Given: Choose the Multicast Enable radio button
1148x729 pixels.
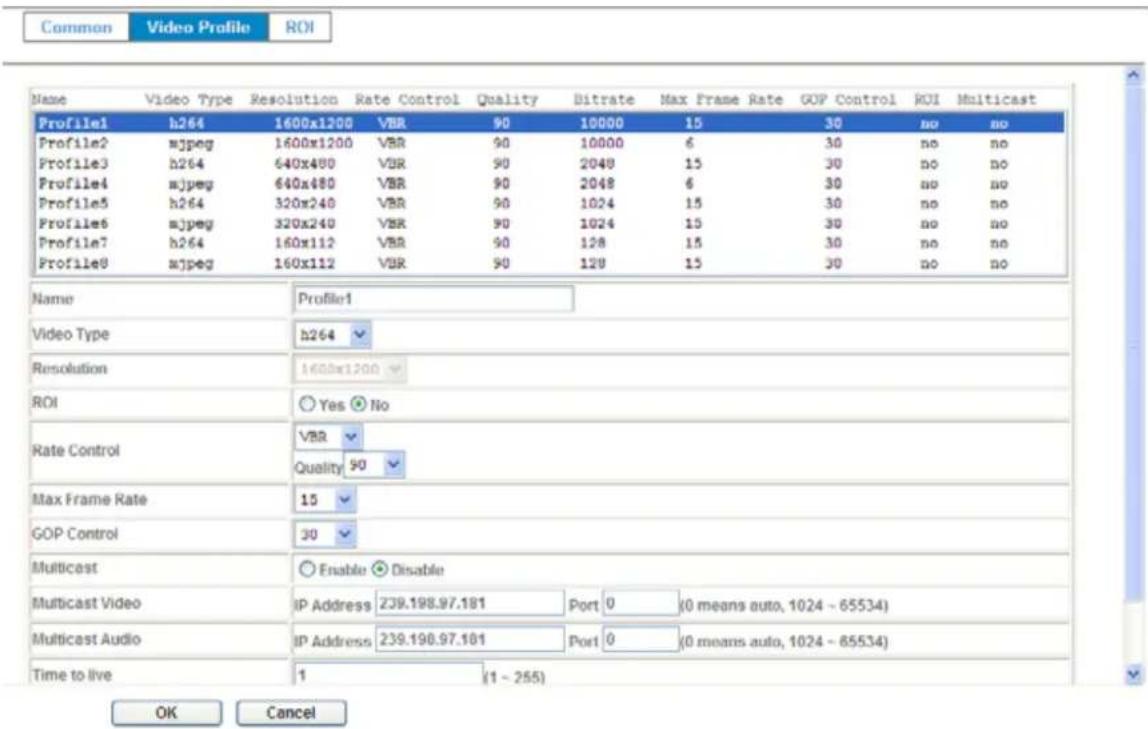Looking at the screenshot, I should pyautogui.click(x=307, y=569).
